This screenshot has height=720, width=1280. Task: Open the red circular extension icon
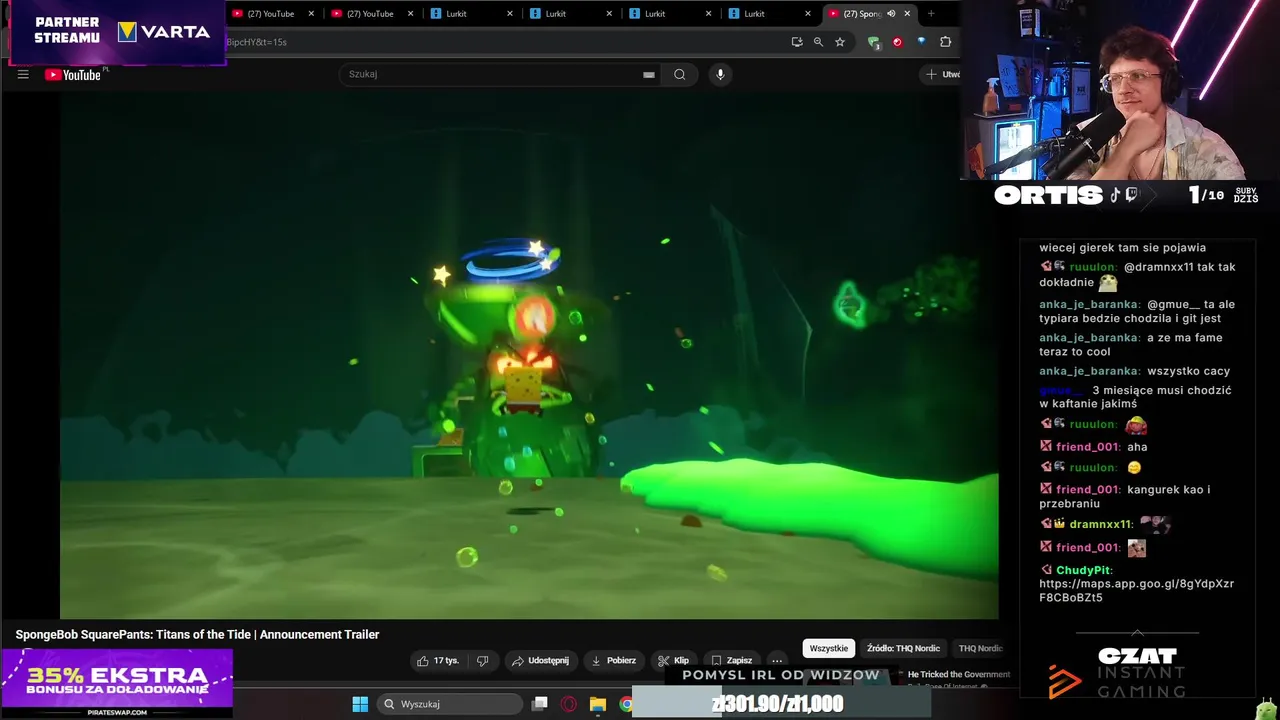pos(897,42)
